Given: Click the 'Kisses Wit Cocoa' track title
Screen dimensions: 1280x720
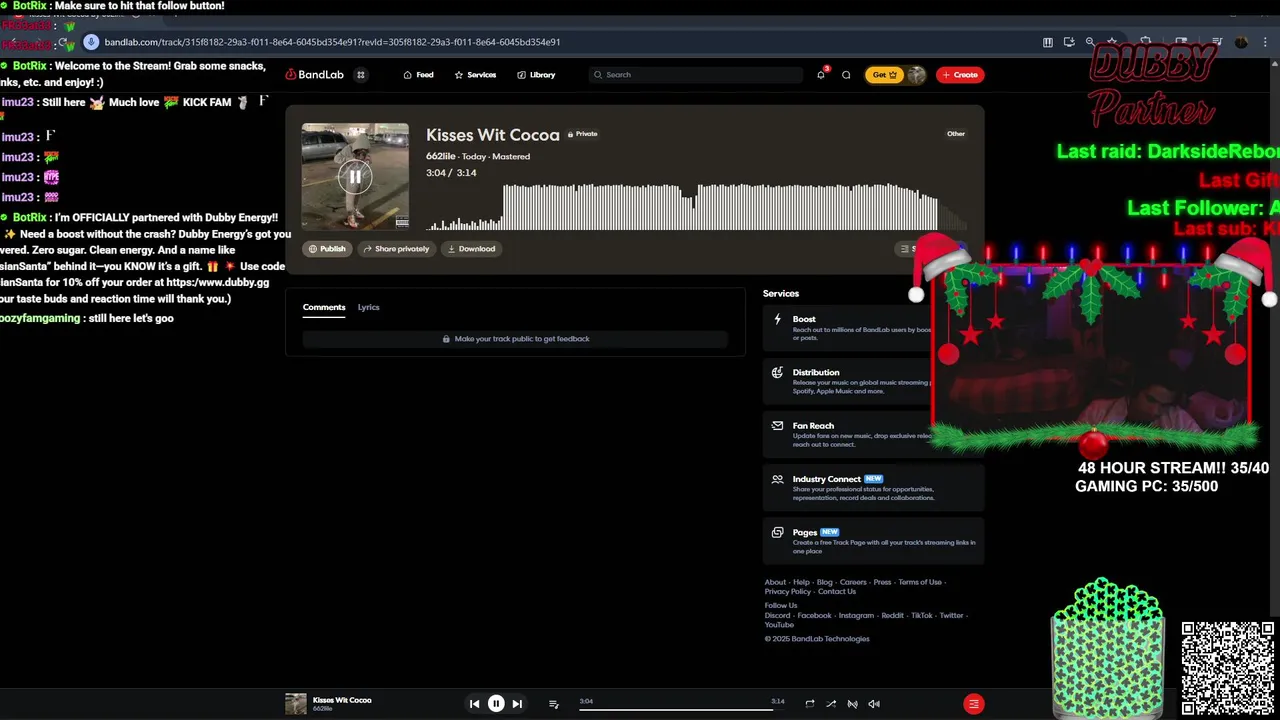Looking at the screenshot, I should (x=493, y=134).
